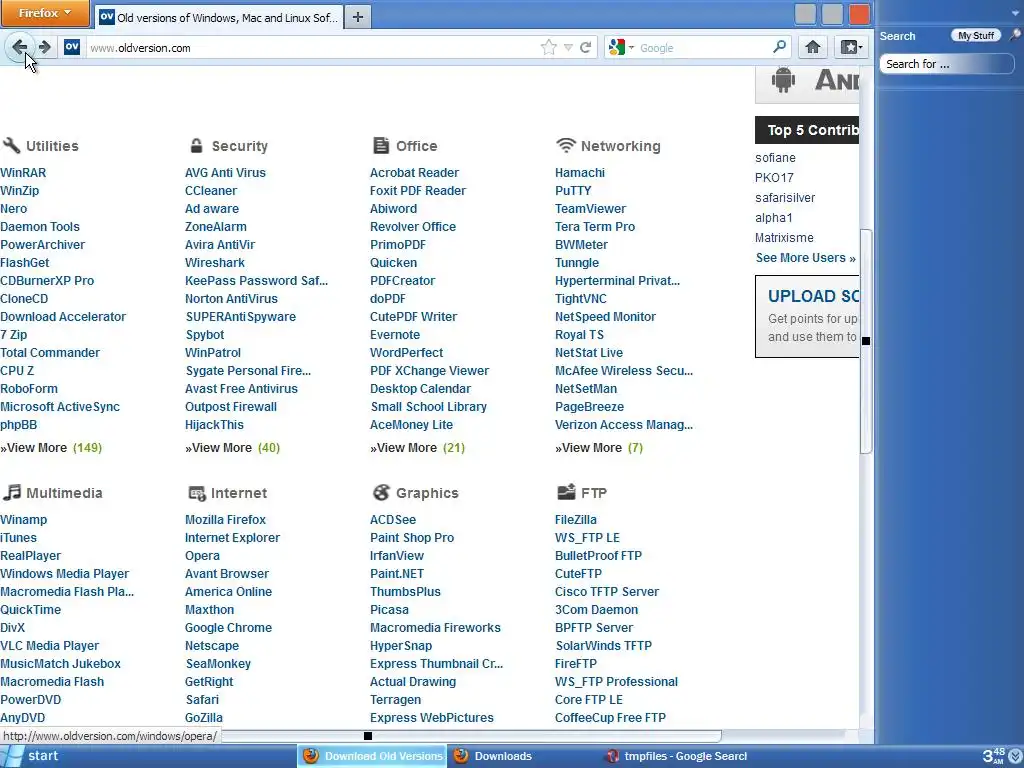Click the Upload Software box
Screen dimensions: 1024x768
point(807,316)
